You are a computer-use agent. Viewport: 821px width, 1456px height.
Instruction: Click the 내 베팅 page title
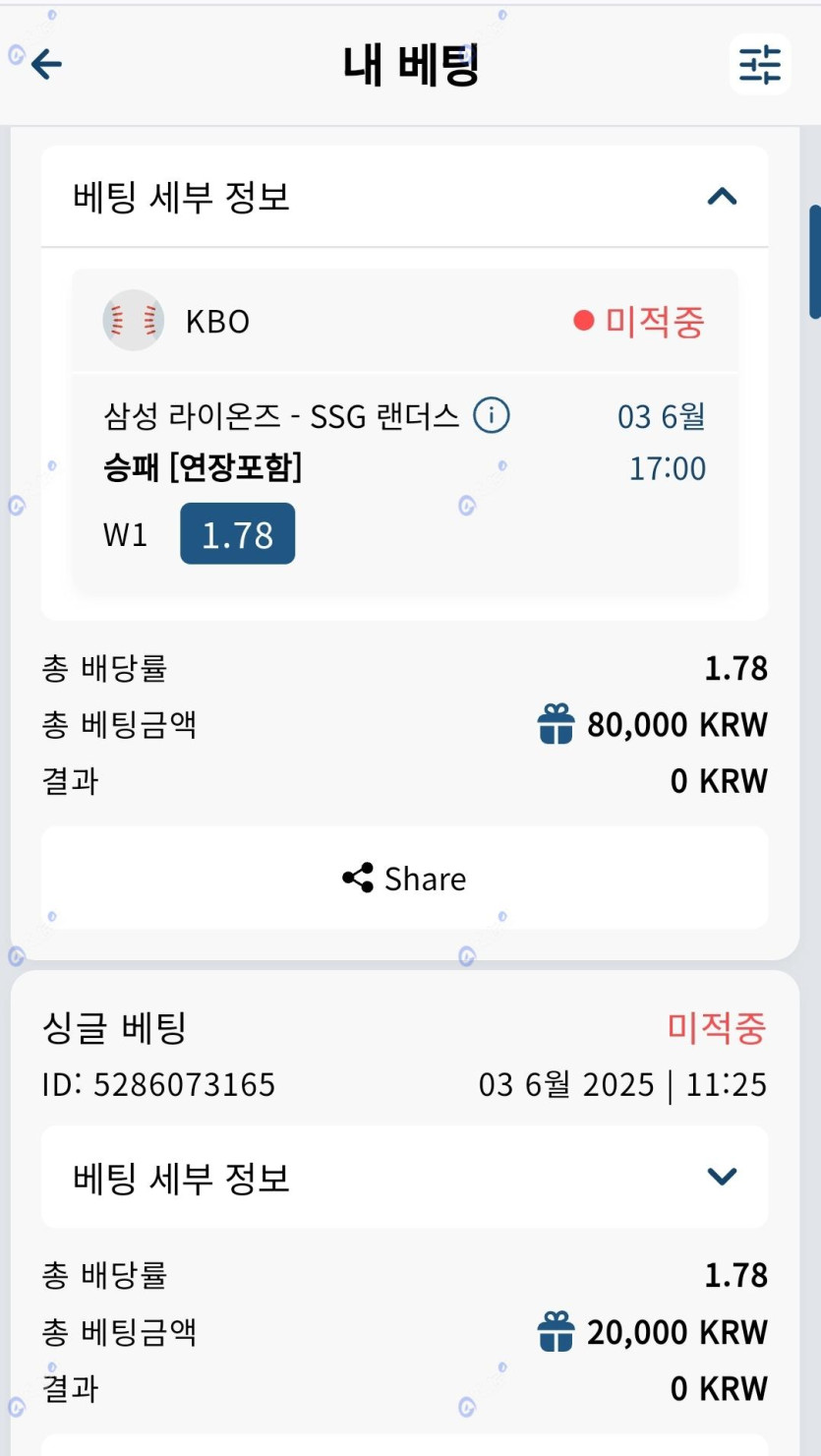[410, 65]
